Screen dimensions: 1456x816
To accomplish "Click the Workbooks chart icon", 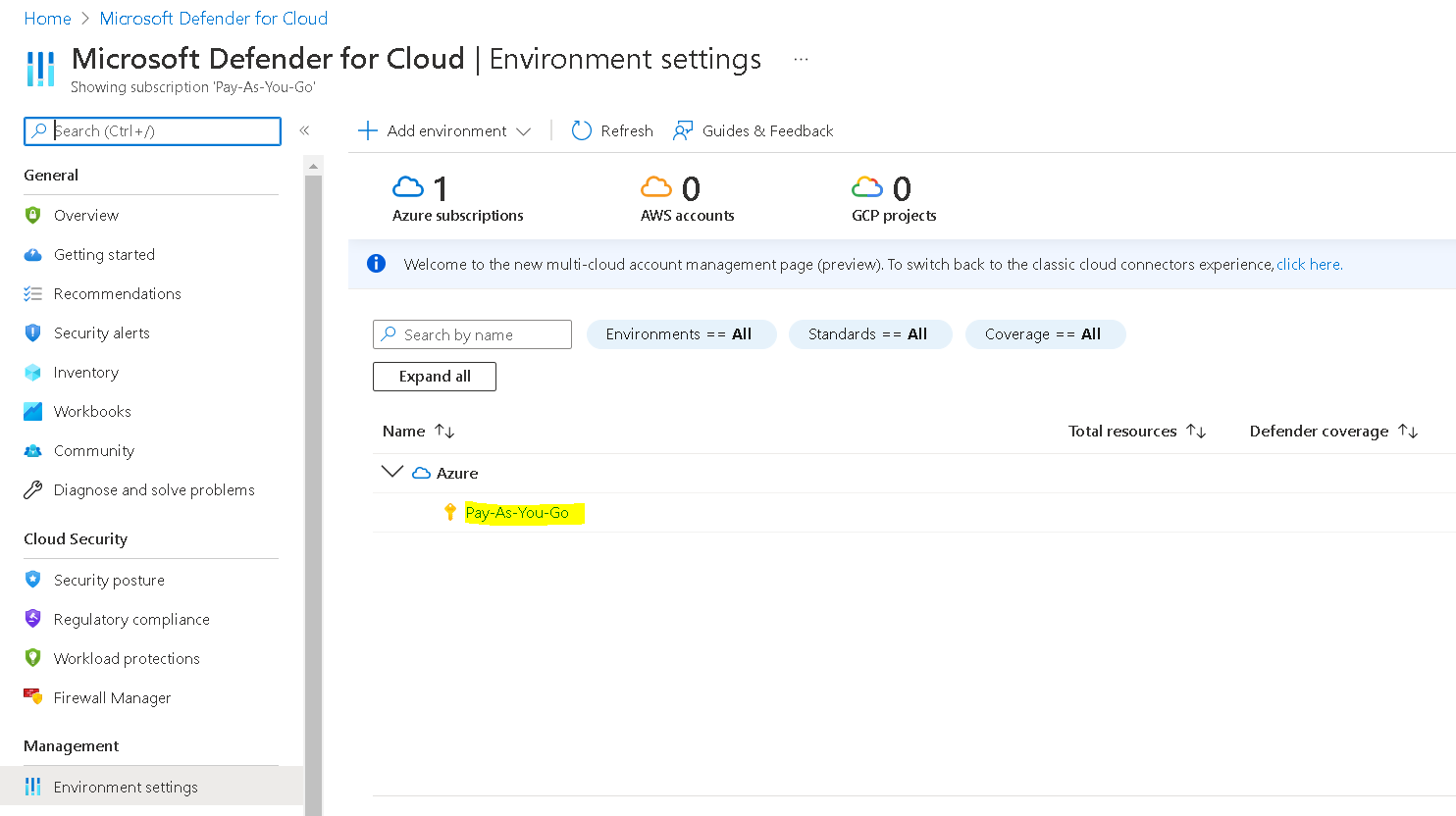I will click(x=32, y=411).
